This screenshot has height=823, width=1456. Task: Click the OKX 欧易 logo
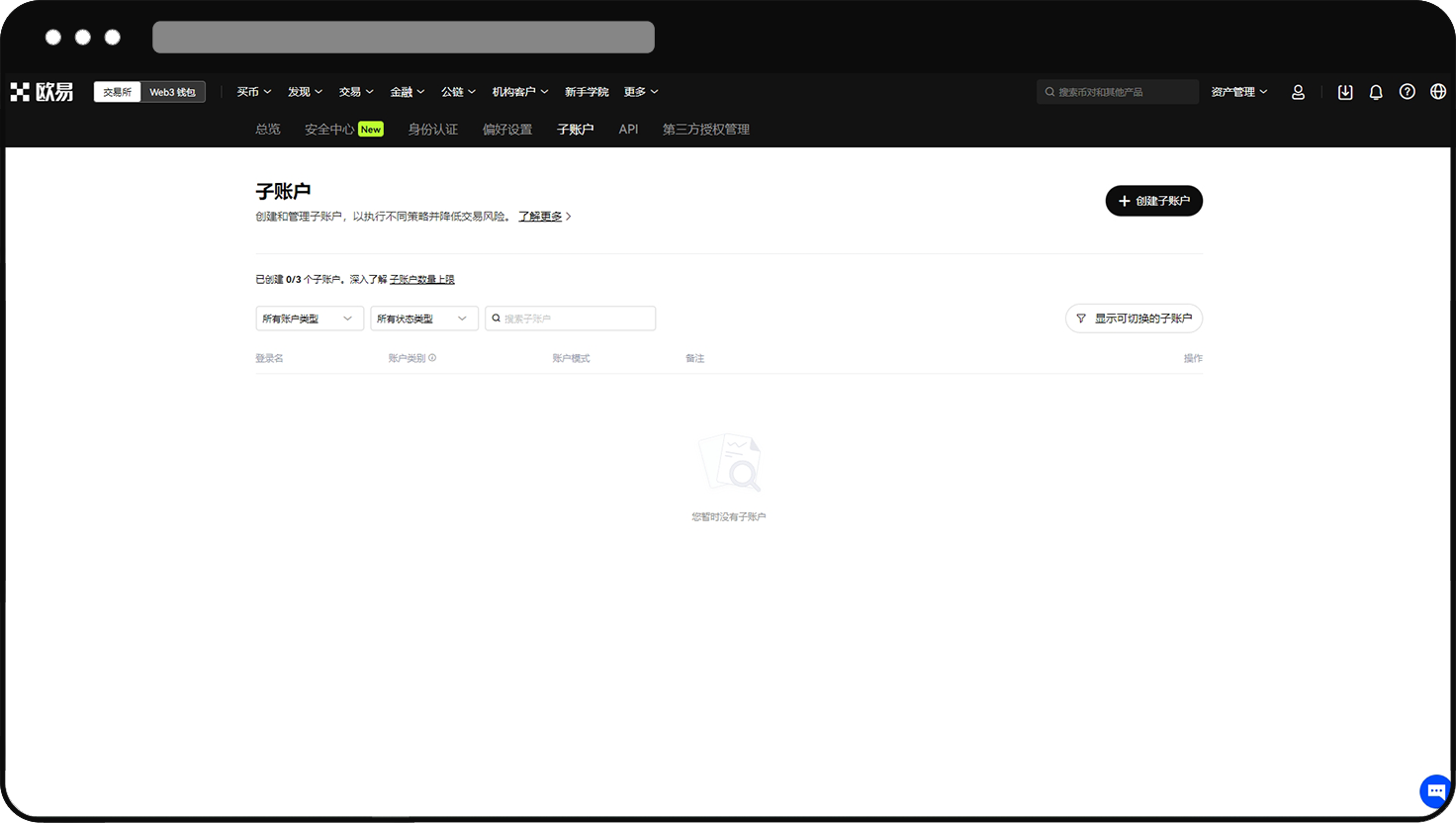42,92
